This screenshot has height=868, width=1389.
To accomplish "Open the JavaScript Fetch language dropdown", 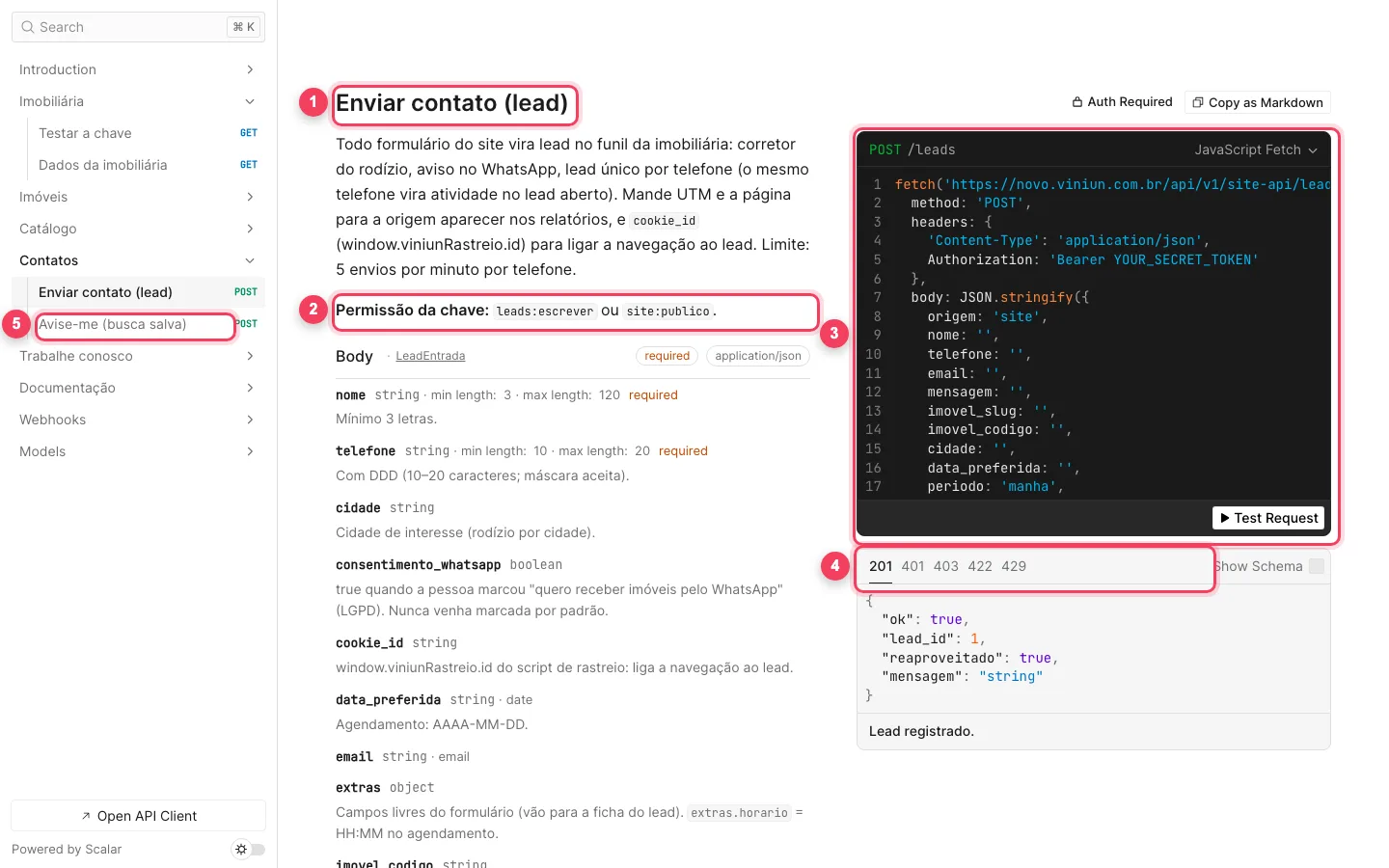I will point(1256,149).
